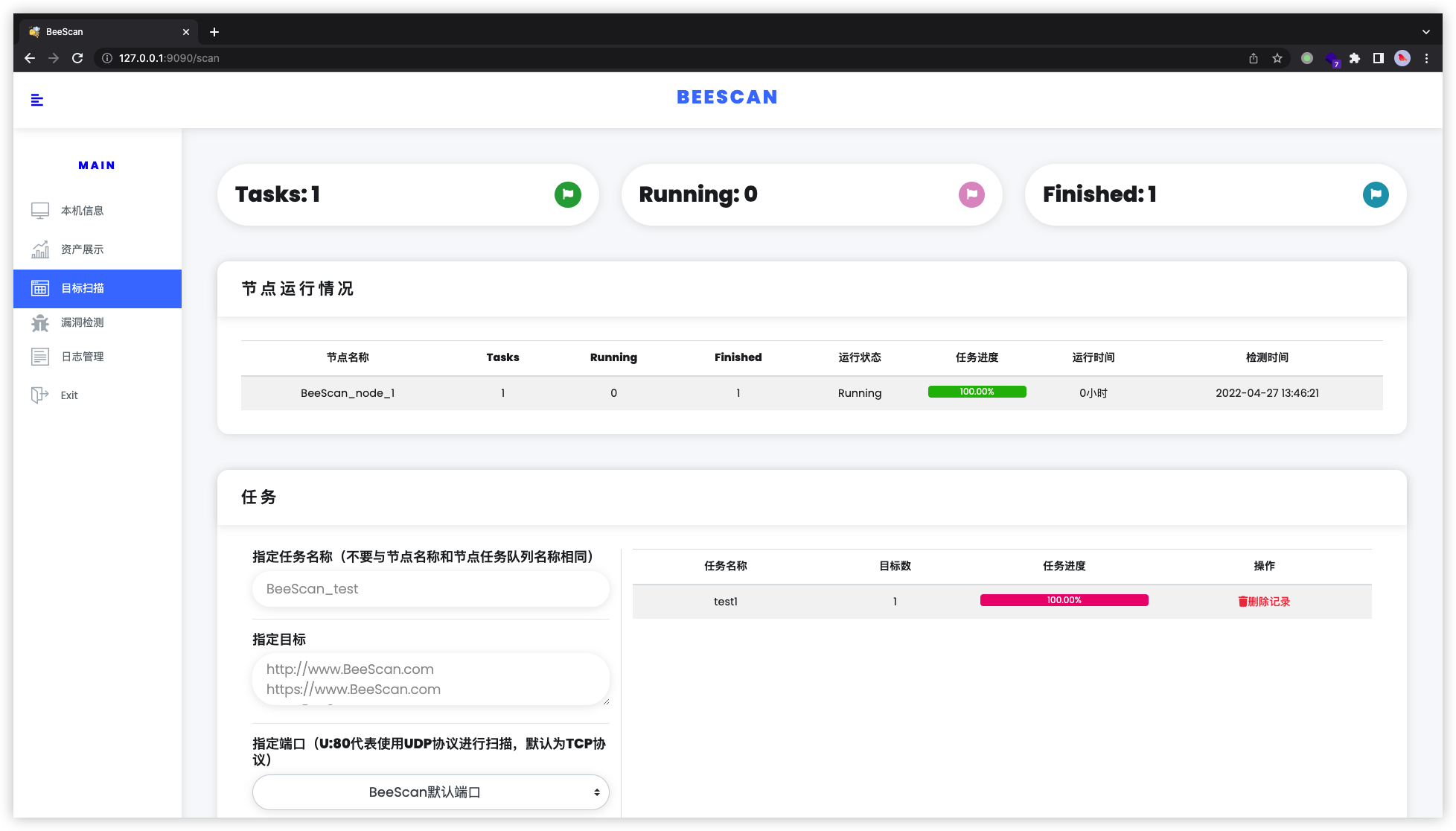1456x831 pixels.
Task: Switch to the BeeScan browser tab
Action: click(x=104, y=32)
